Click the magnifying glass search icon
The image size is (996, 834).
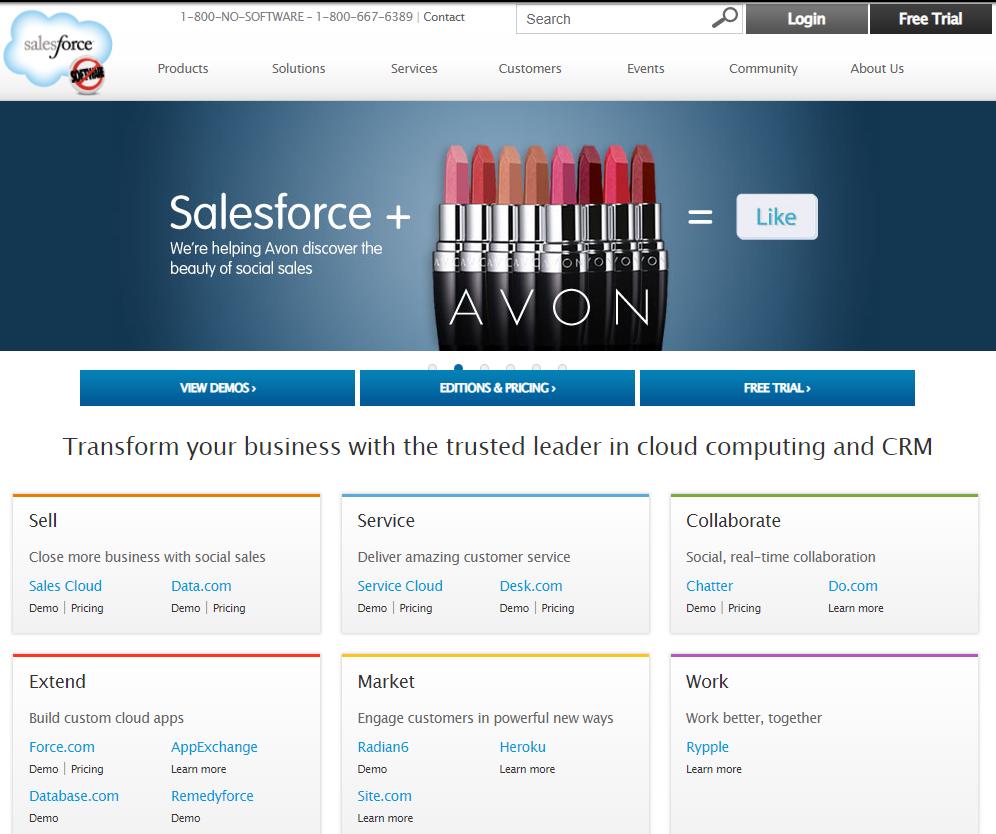coord(724,18)
